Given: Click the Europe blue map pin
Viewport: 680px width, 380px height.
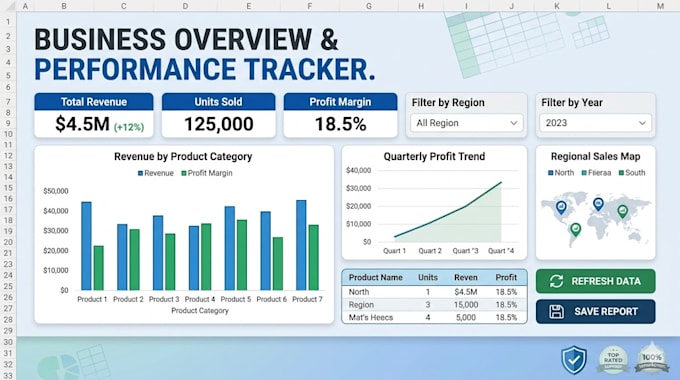Looking at the screenshot, I should click(x=598, y=204).
